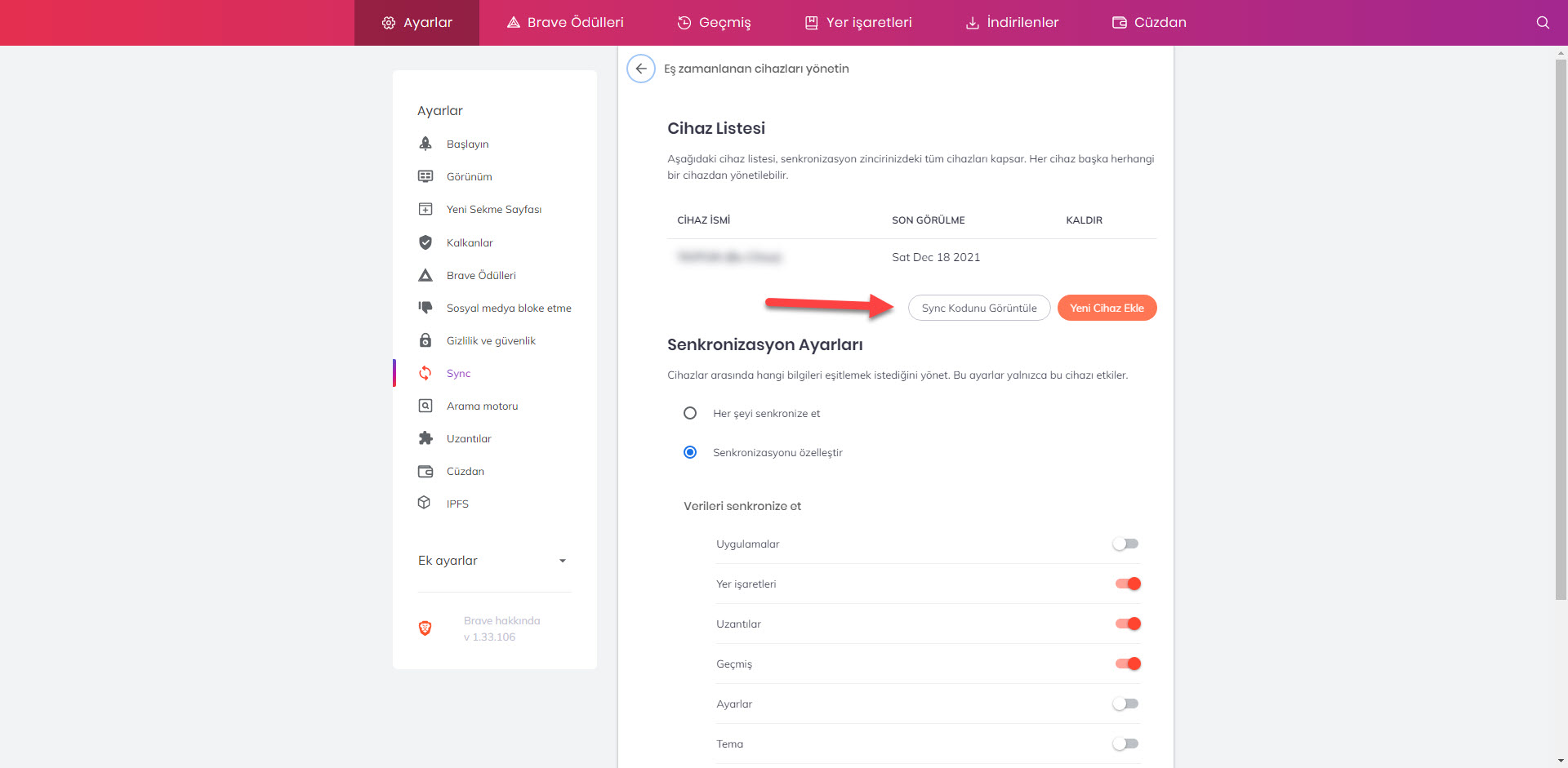Click the Sync sidebar icon

click(x=425, y=373)
